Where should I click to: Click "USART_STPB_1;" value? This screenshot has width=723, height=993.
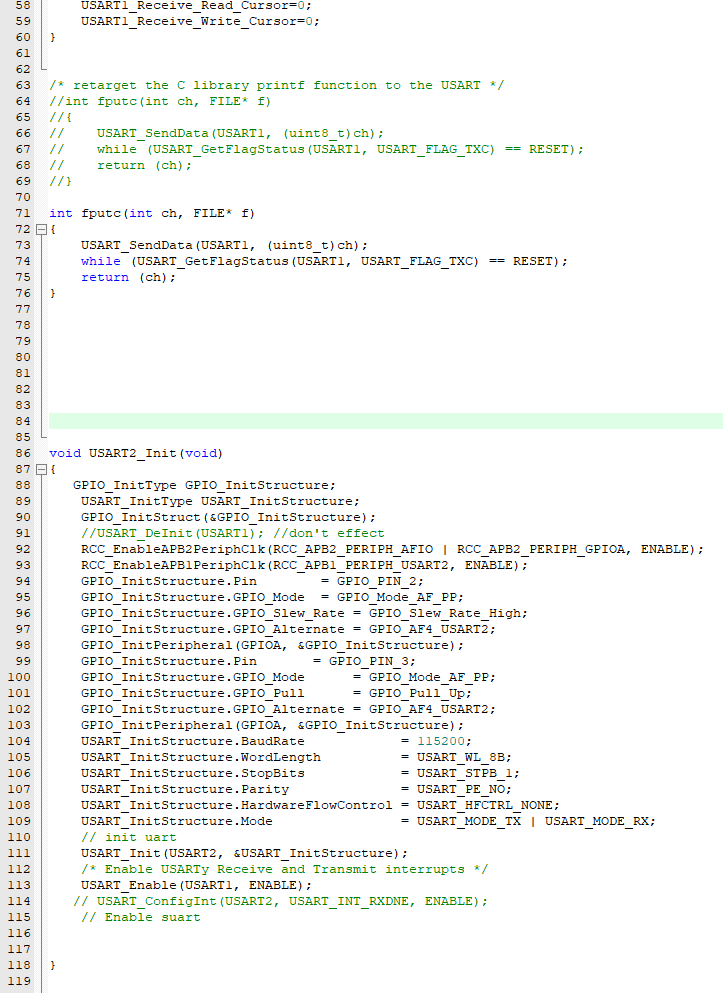pos(468,773)
